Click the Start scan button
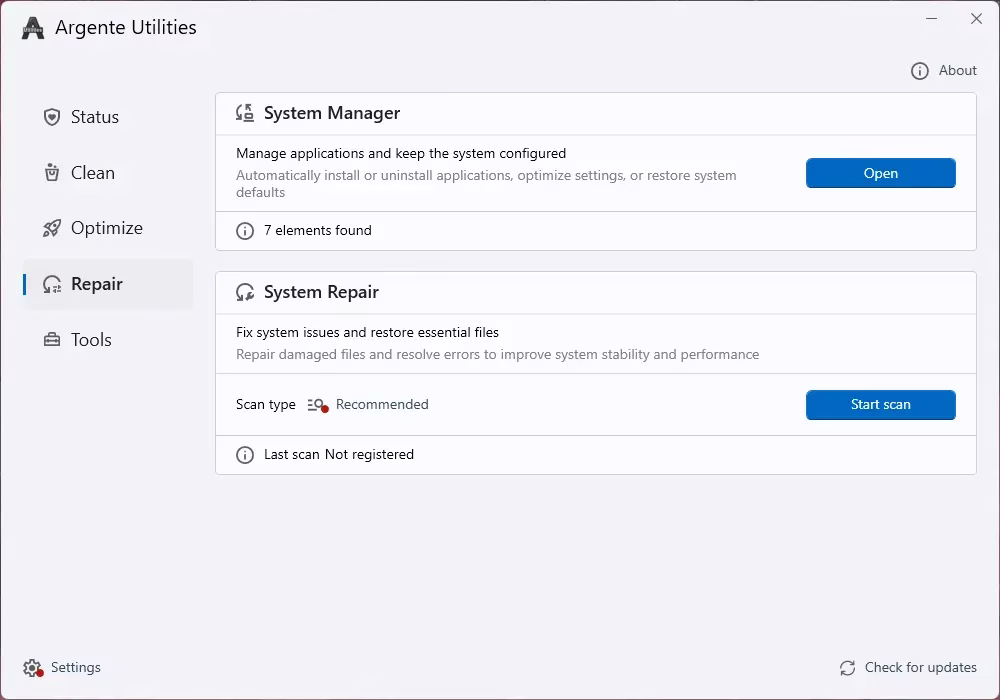This screenshot has height=700, width=1000. (x=880, y=404)
